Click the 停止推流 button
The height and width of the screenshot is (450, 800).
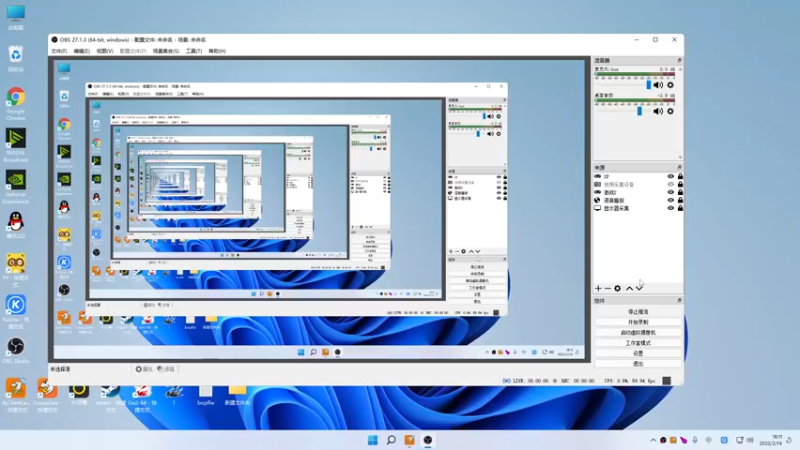pos(638,312)
